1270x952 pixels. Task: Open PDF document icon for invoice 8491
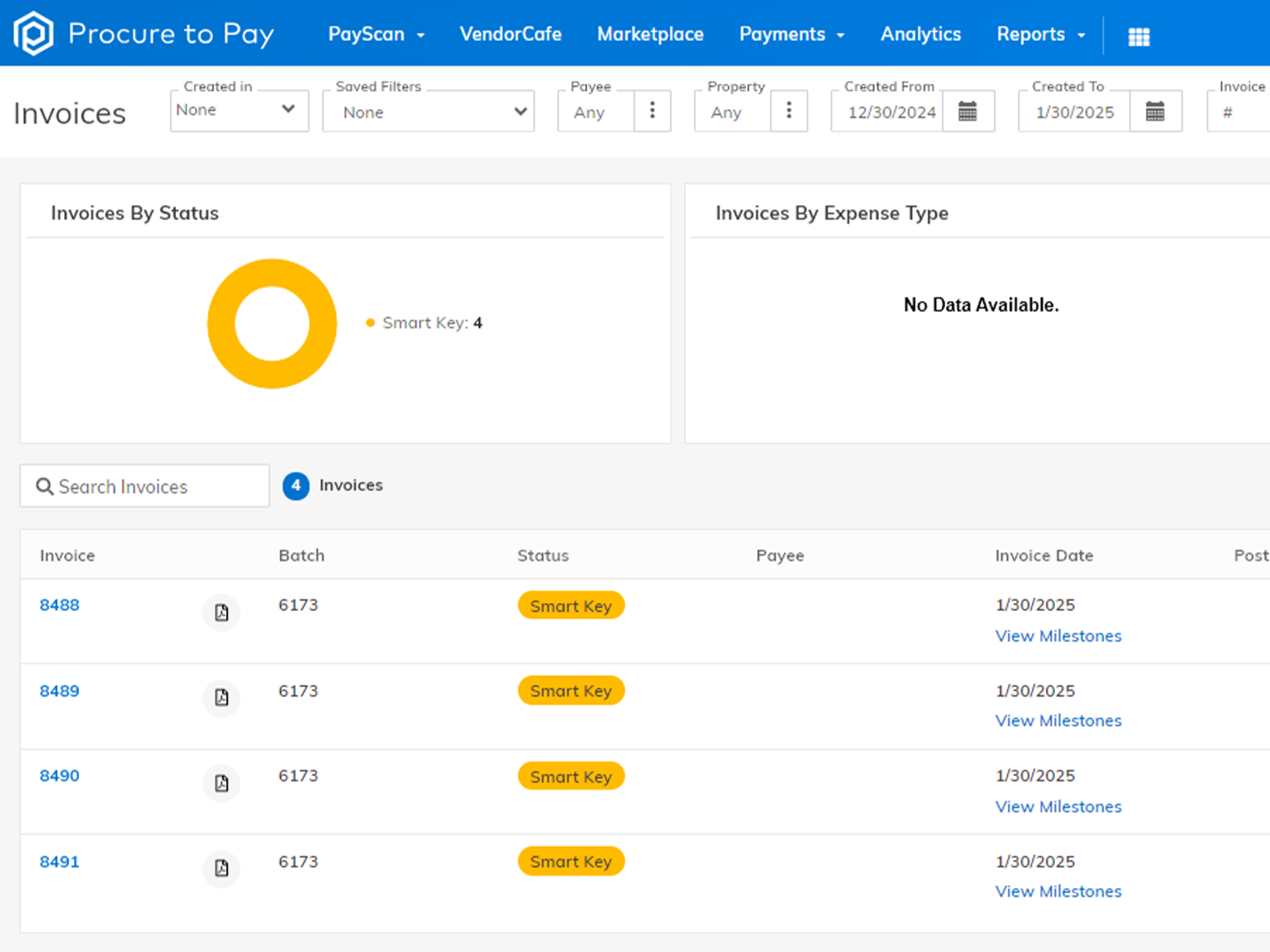pos(221,868)
